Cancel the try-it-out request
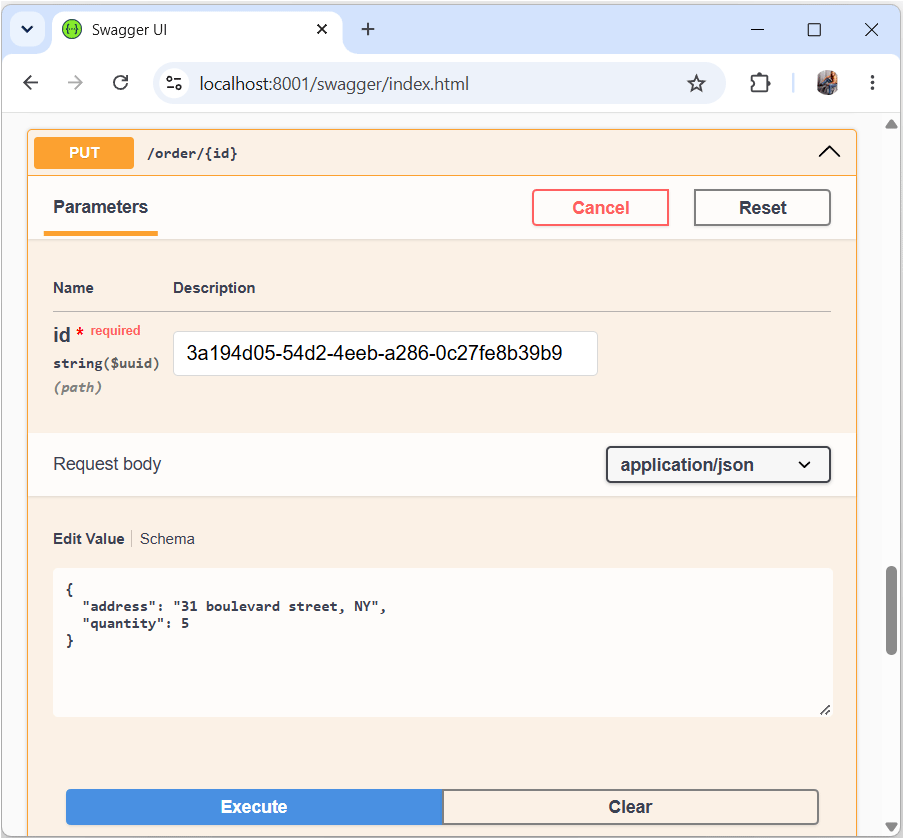Viewport: 903px width, 838px height. click(600, 207)
